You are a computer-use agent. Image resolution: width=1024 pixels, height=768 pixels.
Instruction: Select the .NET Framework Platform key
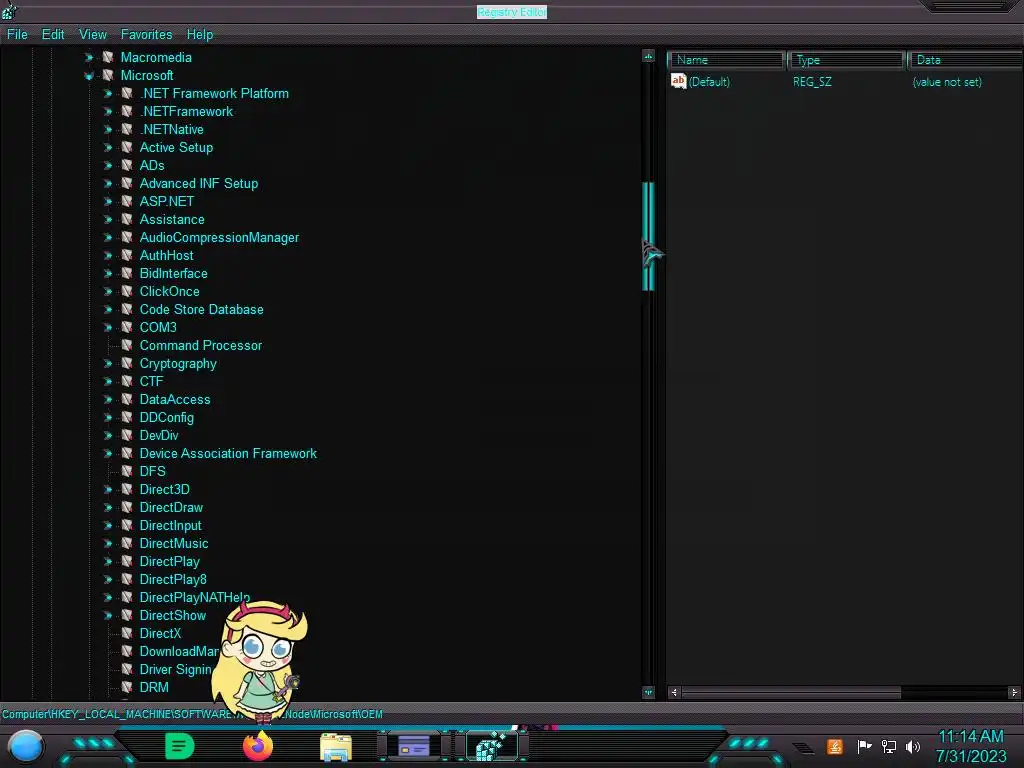[x=214, y=93]
